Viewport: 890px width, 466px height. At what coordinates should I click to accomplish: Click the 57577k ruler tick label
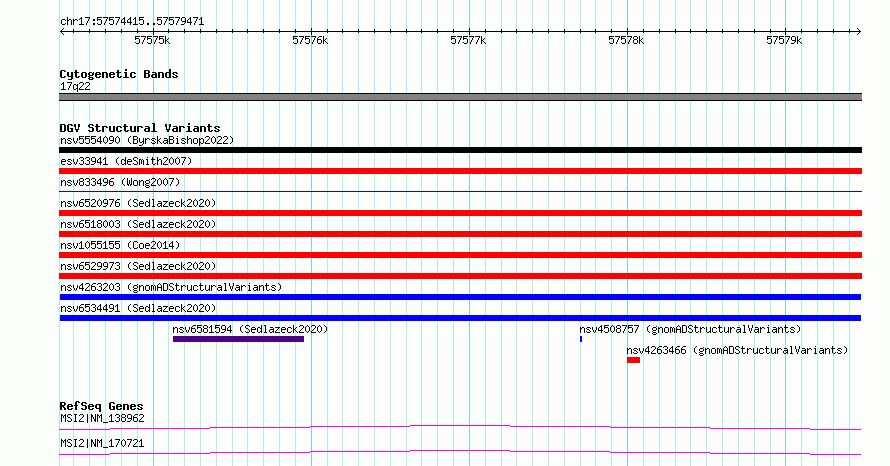[468, 40]
